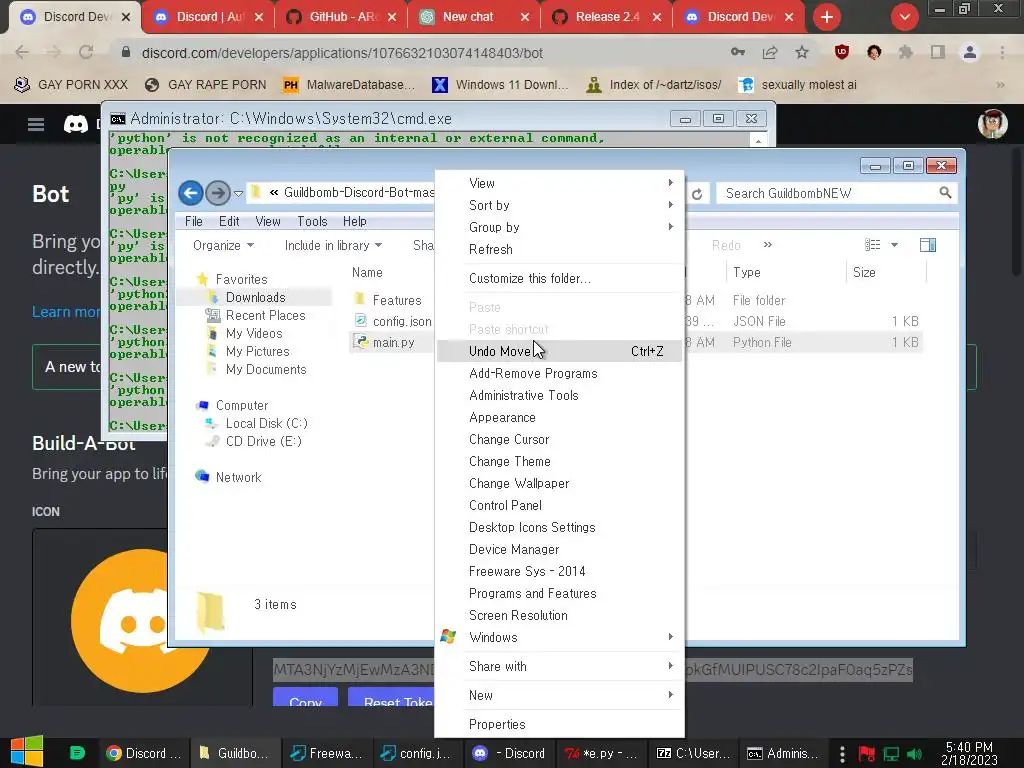1024x768 pixels.
Task: Select Undo Move in context menu
Action: click(560, 351)
